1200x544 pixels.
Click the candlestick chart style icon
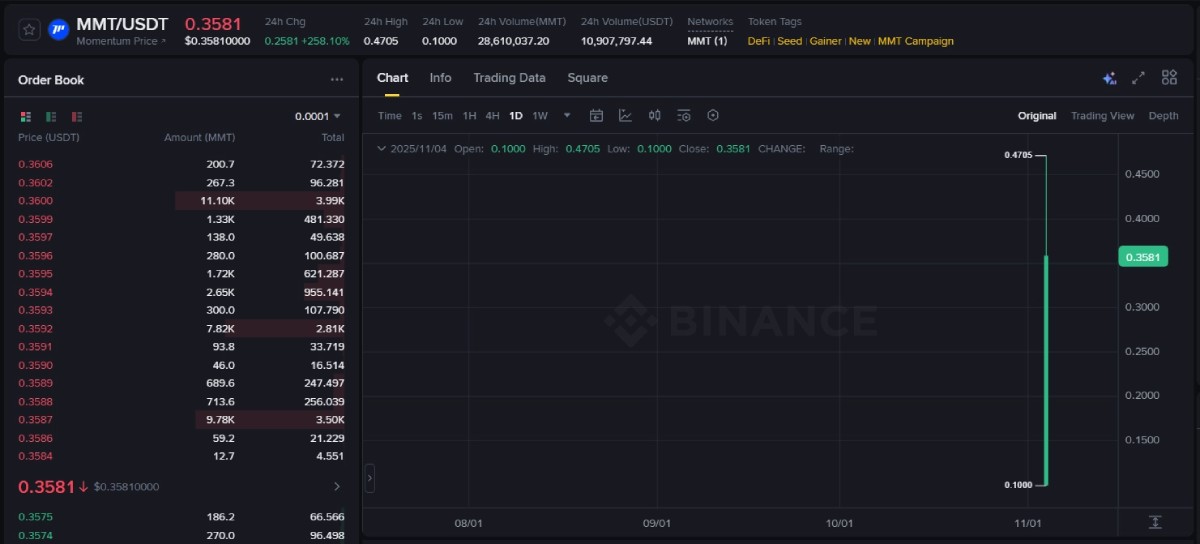(x=654, y=116)
